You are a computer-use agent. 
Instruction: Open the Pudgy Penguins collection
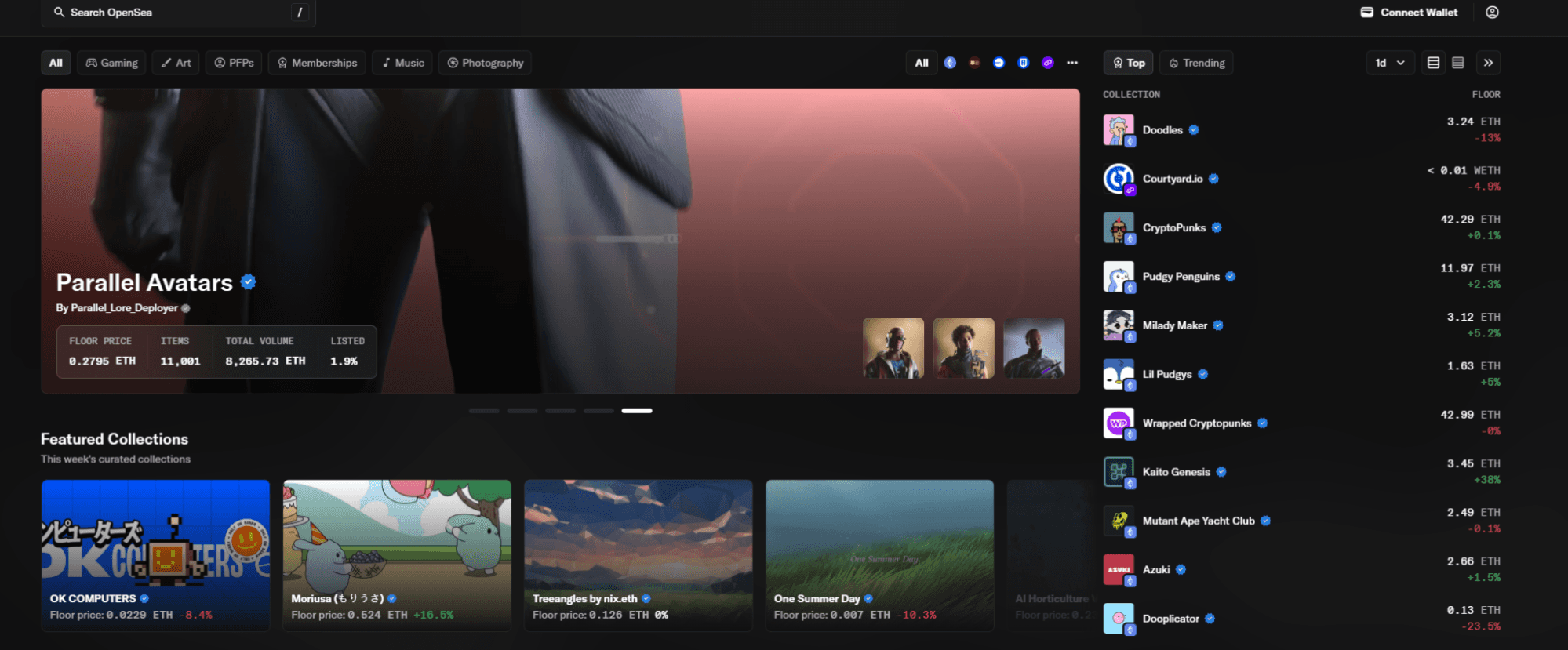[1302, 277]
